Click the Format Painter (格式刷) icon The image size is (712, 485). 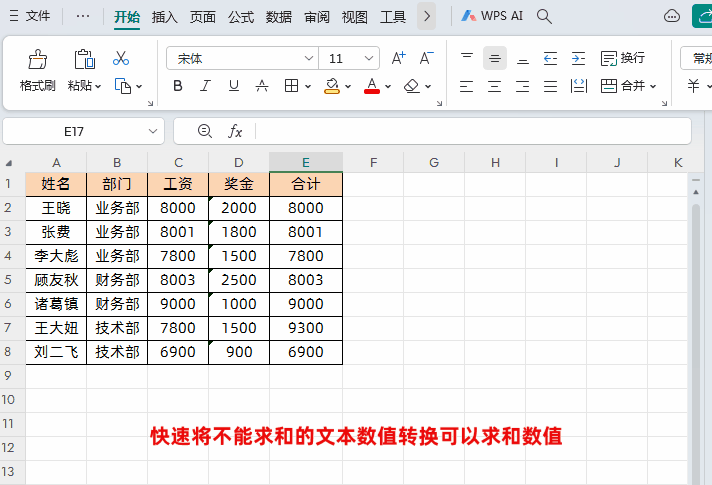coord(38,59)
